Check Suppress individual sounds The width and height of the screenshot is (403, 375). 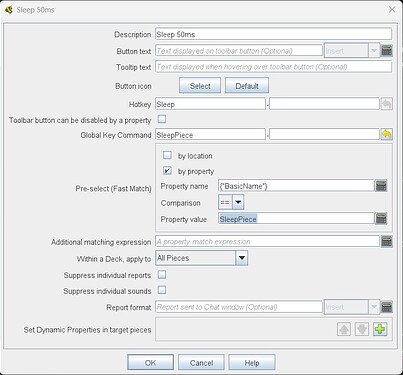162,290
